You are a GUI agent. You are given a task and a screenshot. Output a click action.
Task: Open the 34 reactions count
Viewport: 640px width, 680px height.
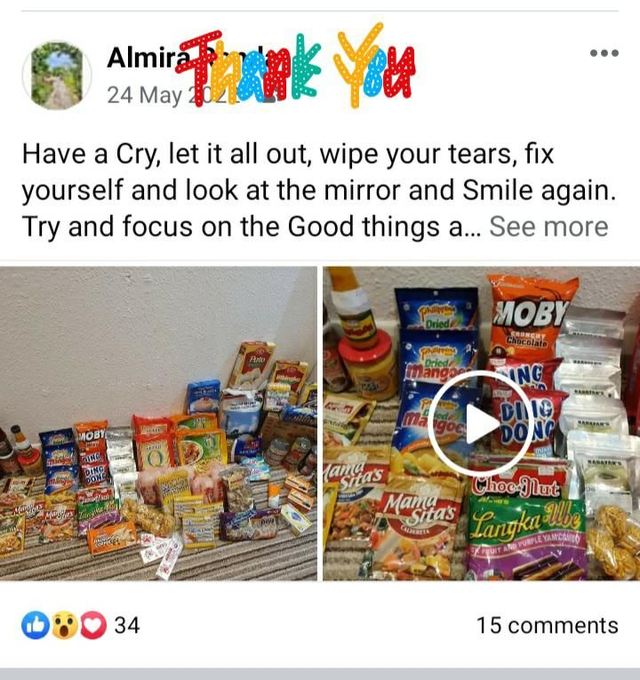pos(127,625)
